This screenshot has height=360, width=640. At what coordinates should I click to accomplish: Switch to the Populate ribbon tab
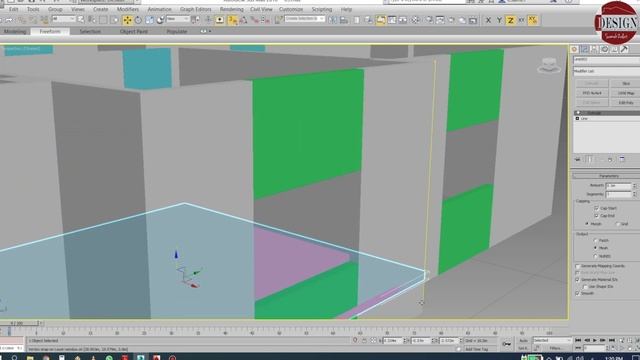pos(177,31)
